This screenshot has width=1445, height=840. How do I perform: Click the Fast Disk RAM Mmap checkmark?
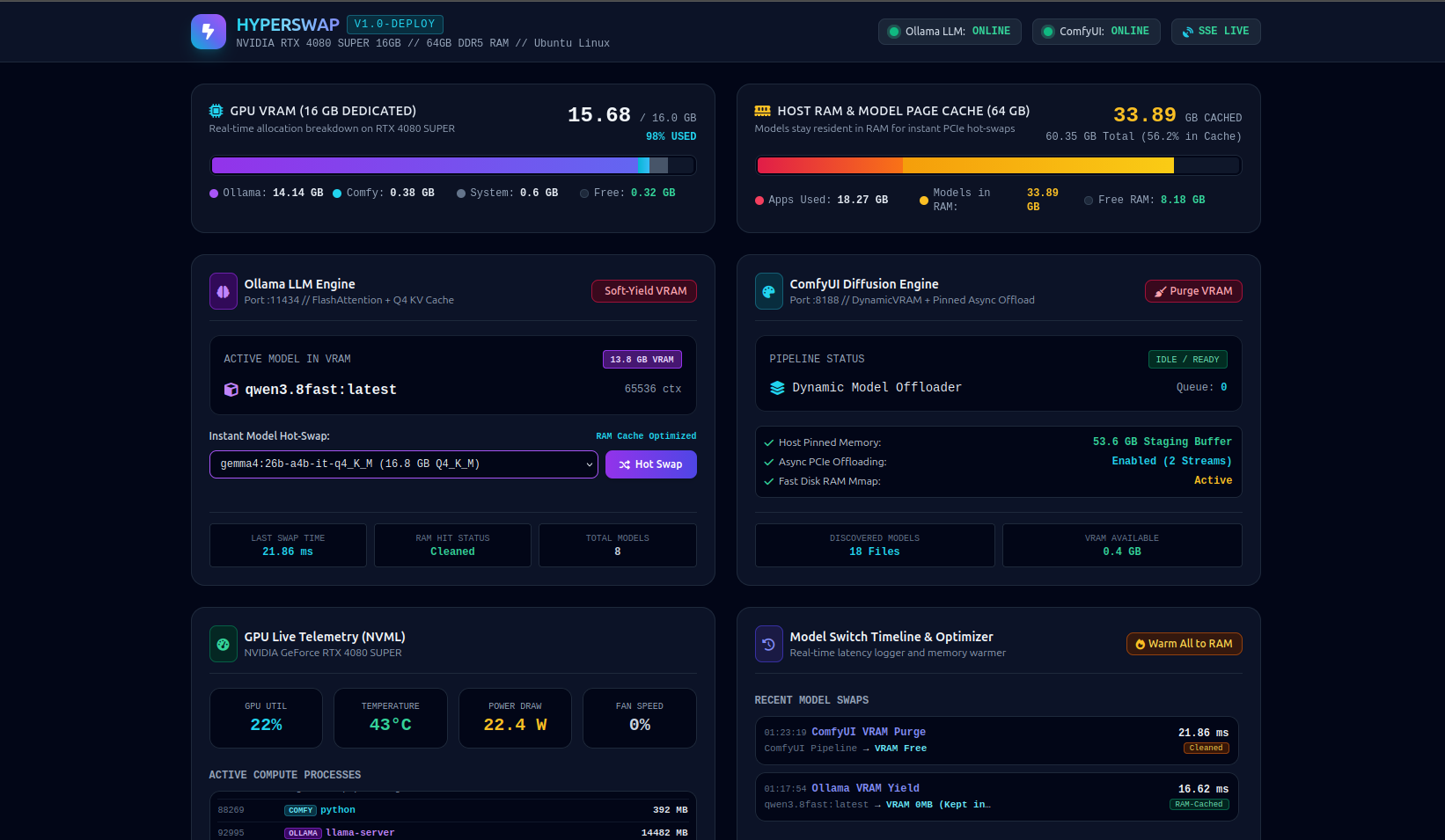coord(769,481)
